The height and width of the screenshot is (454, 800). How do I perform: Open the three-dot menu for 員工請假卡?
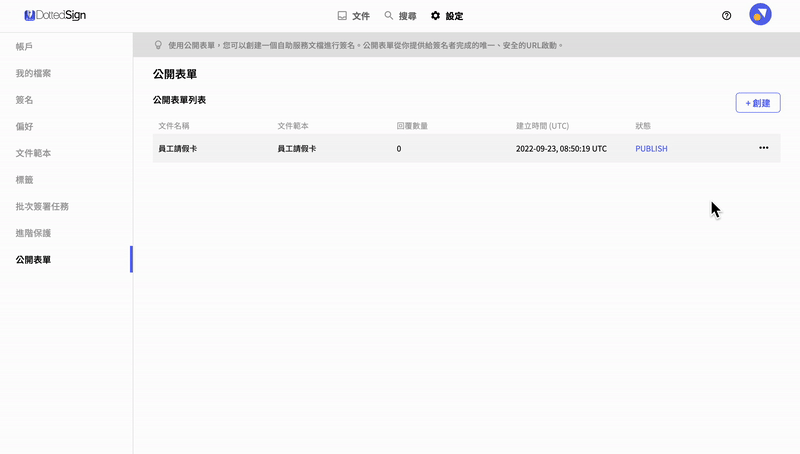(x=763, y=148)
